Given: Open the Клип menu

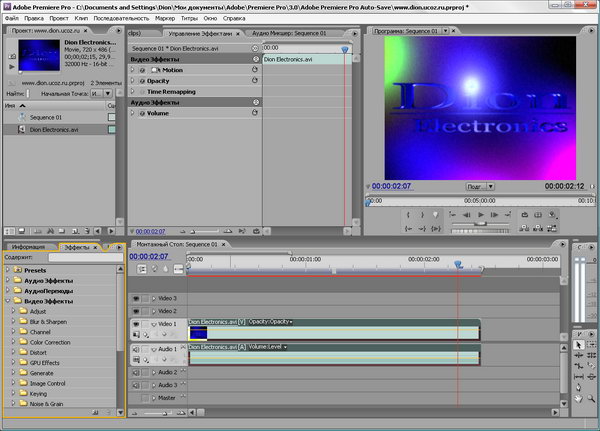Looking at the screenshot, I should [81, 18].
